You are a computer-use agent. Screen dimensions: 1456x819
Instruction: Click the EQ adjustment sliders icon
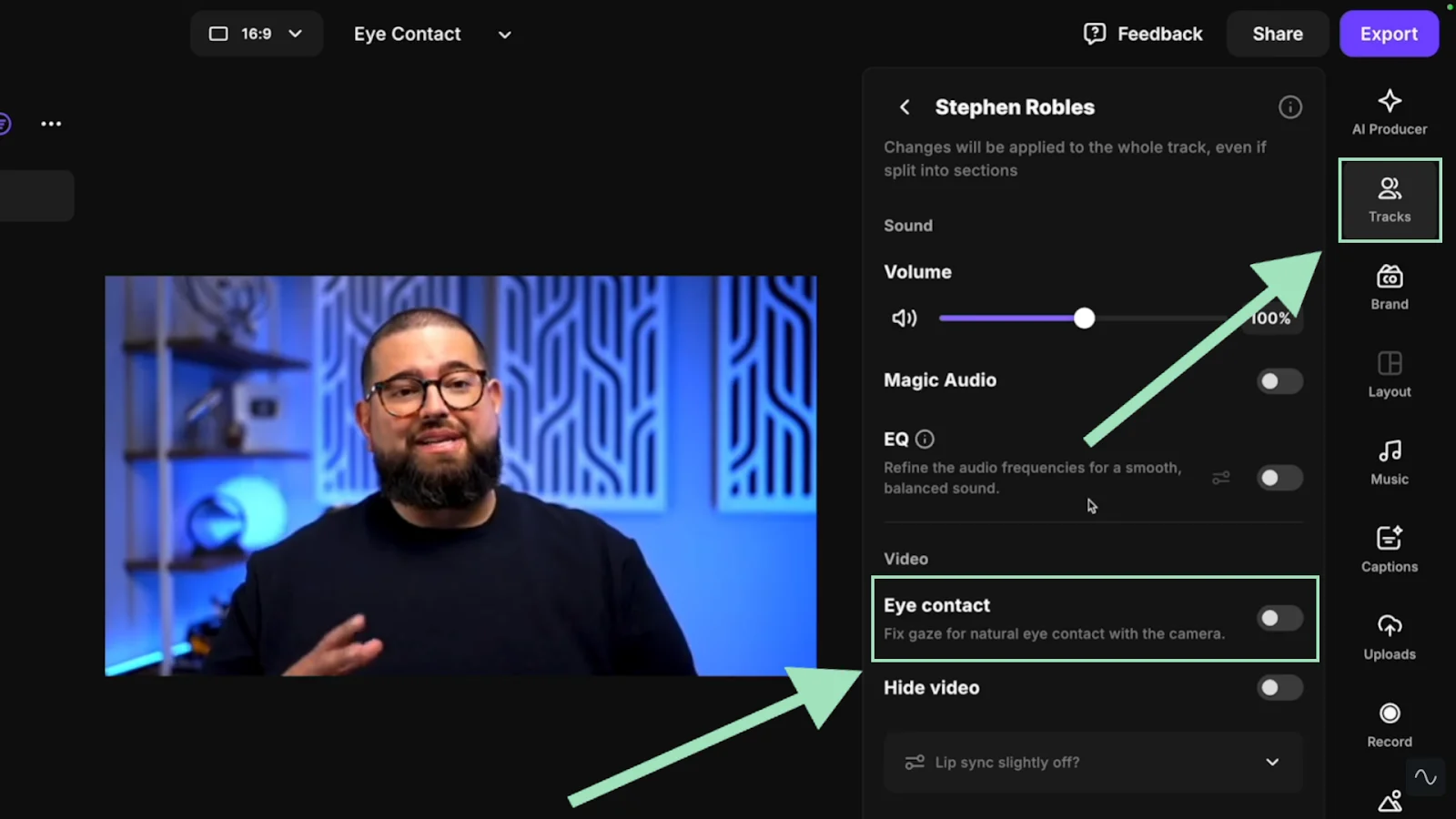point(1220,477)
